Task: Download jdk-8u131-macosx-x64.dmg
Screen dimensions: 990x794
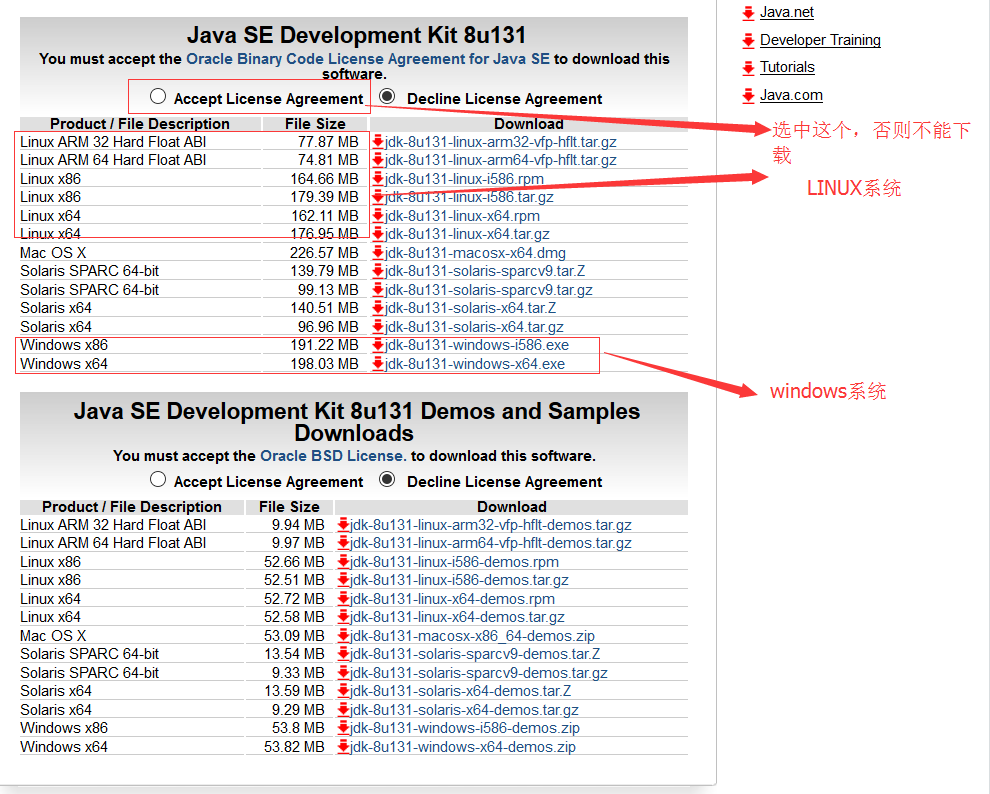Action: point(475,253)
